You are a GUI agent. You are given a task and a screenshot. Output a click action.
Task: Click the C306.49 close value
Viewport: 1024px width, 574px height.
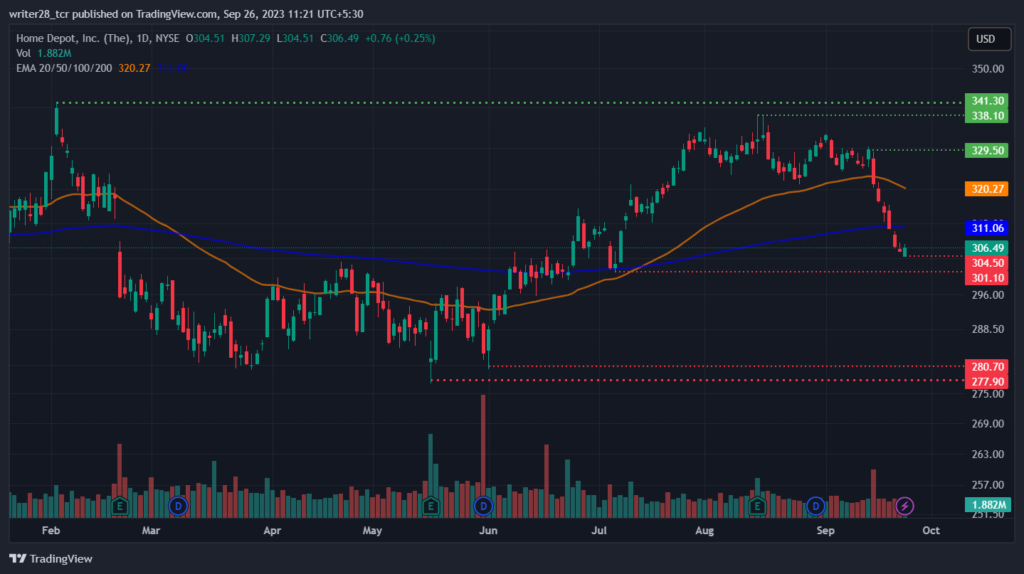[x=340, y=39]
